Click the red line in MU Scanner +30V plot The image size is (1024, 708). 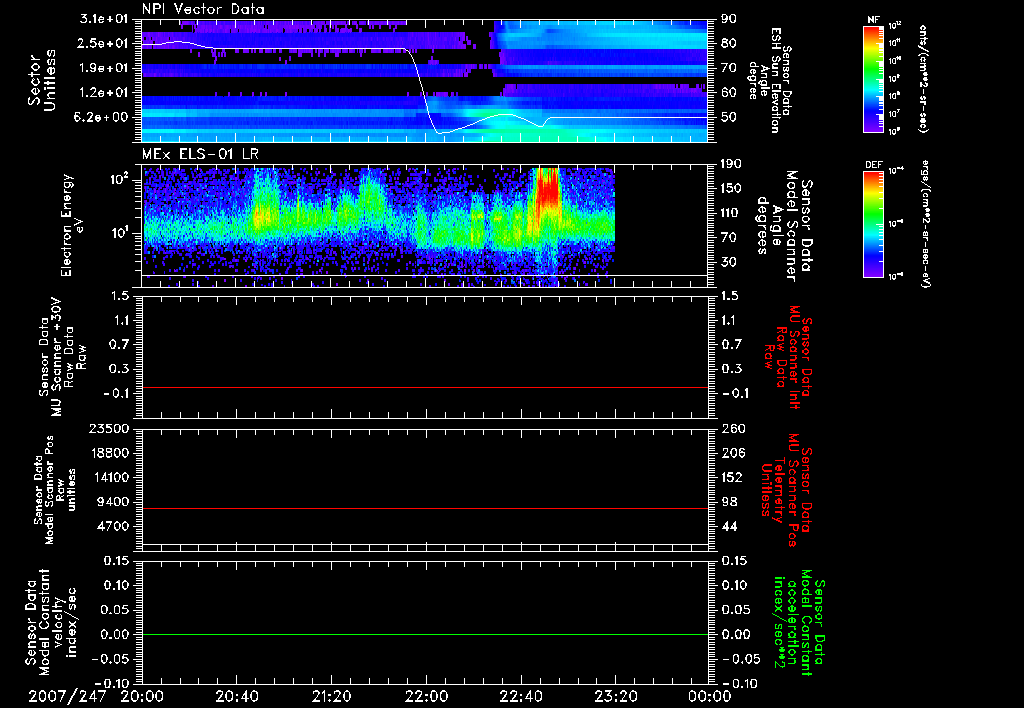[425, 387]
